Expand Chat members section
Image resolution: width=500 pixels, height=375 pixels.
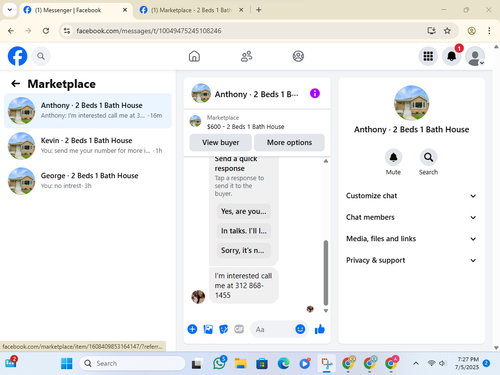pyautogui.click(x=411, y=217)
